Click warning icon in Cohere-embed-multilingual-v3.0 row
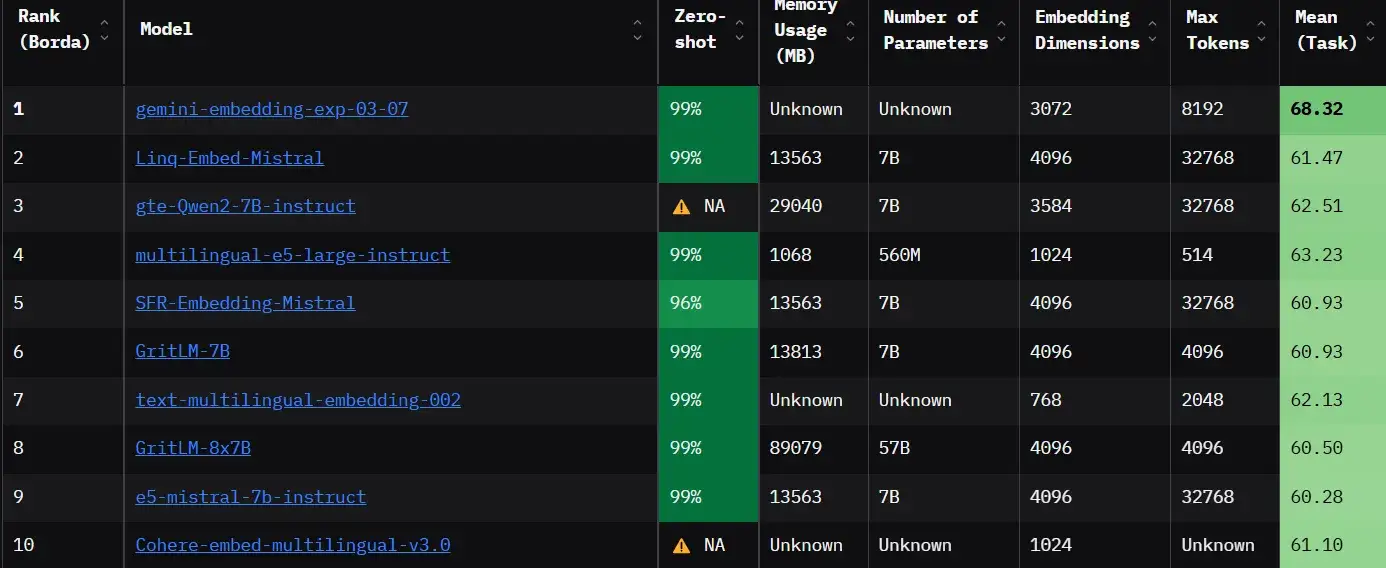The image size is (1386, 568). [x=682, y=546]
